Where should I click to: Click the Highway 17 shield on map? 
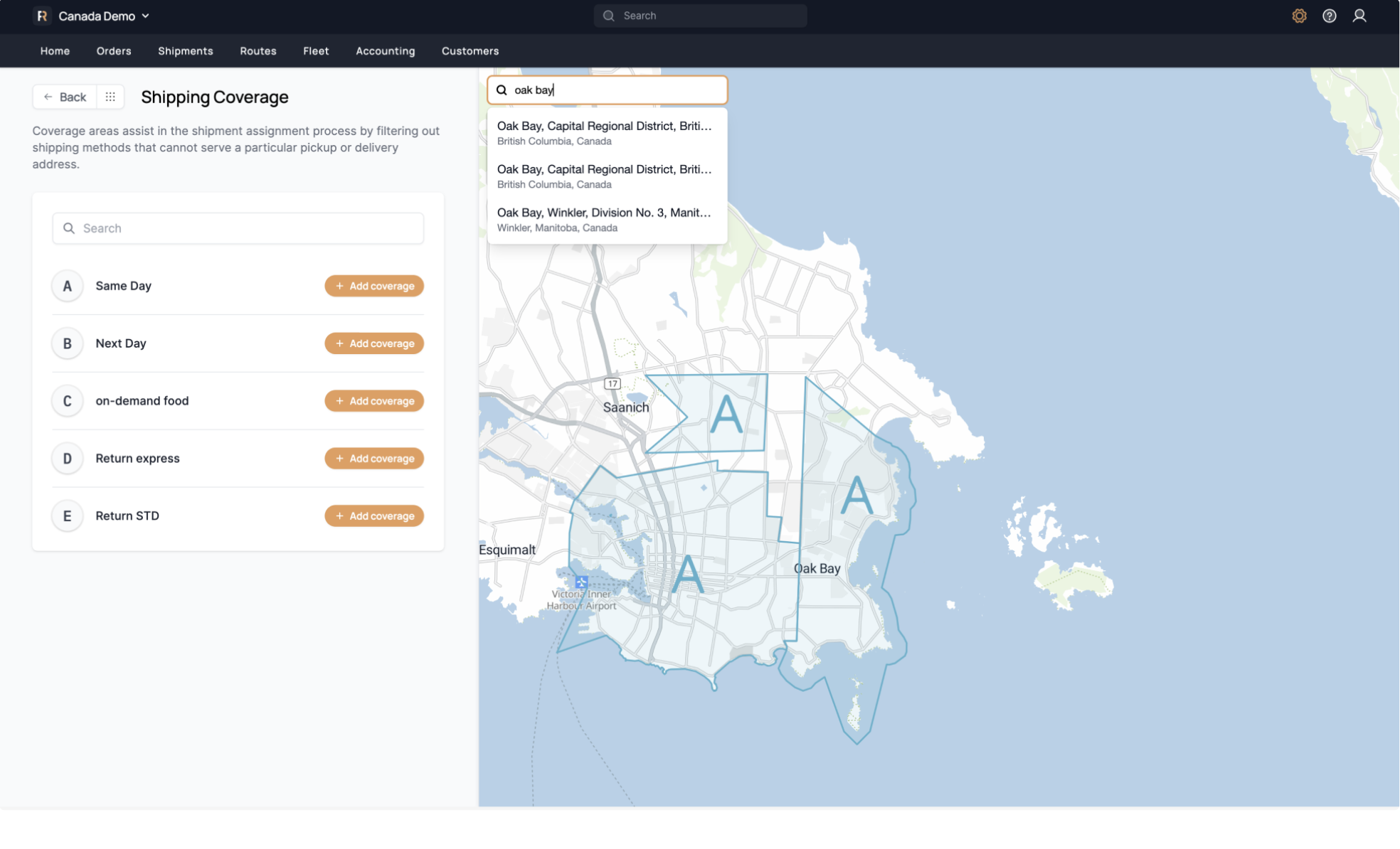612,383
